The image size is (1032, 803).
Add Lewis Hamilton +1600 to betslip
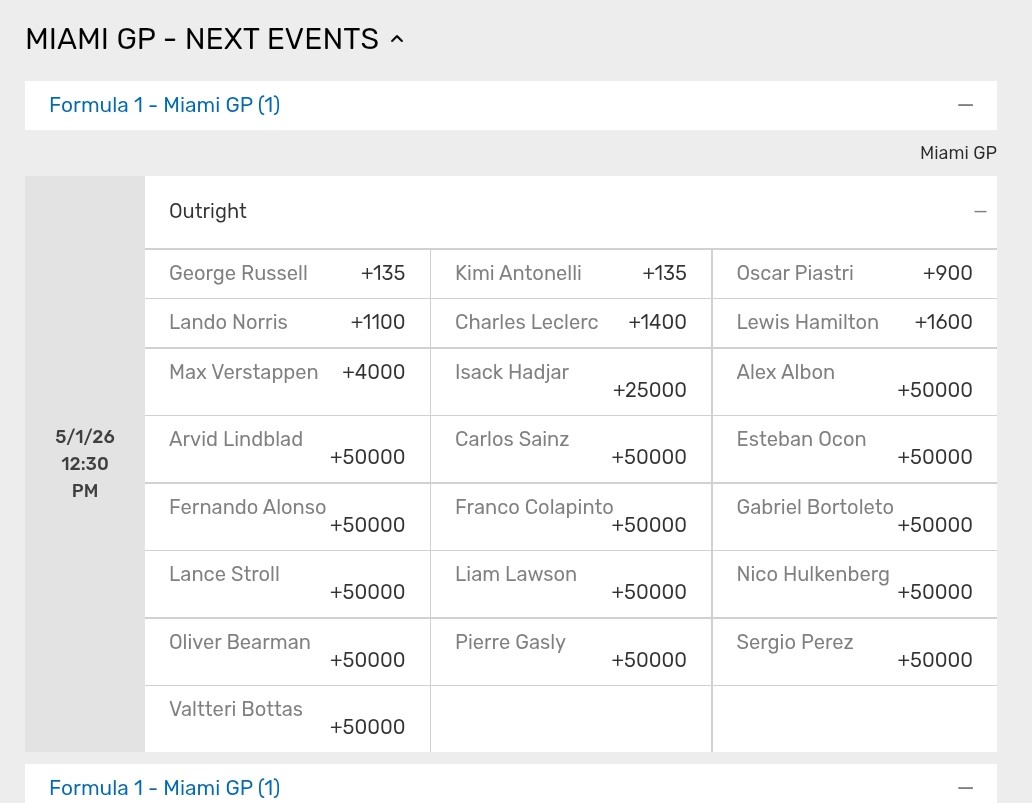(854, 323)
